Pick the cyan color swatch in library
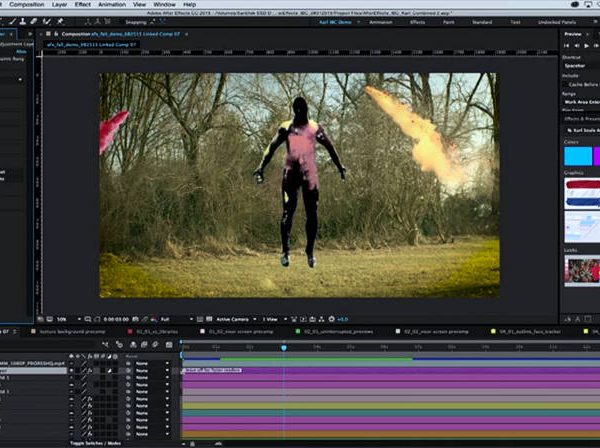 [x=578, y=156]
